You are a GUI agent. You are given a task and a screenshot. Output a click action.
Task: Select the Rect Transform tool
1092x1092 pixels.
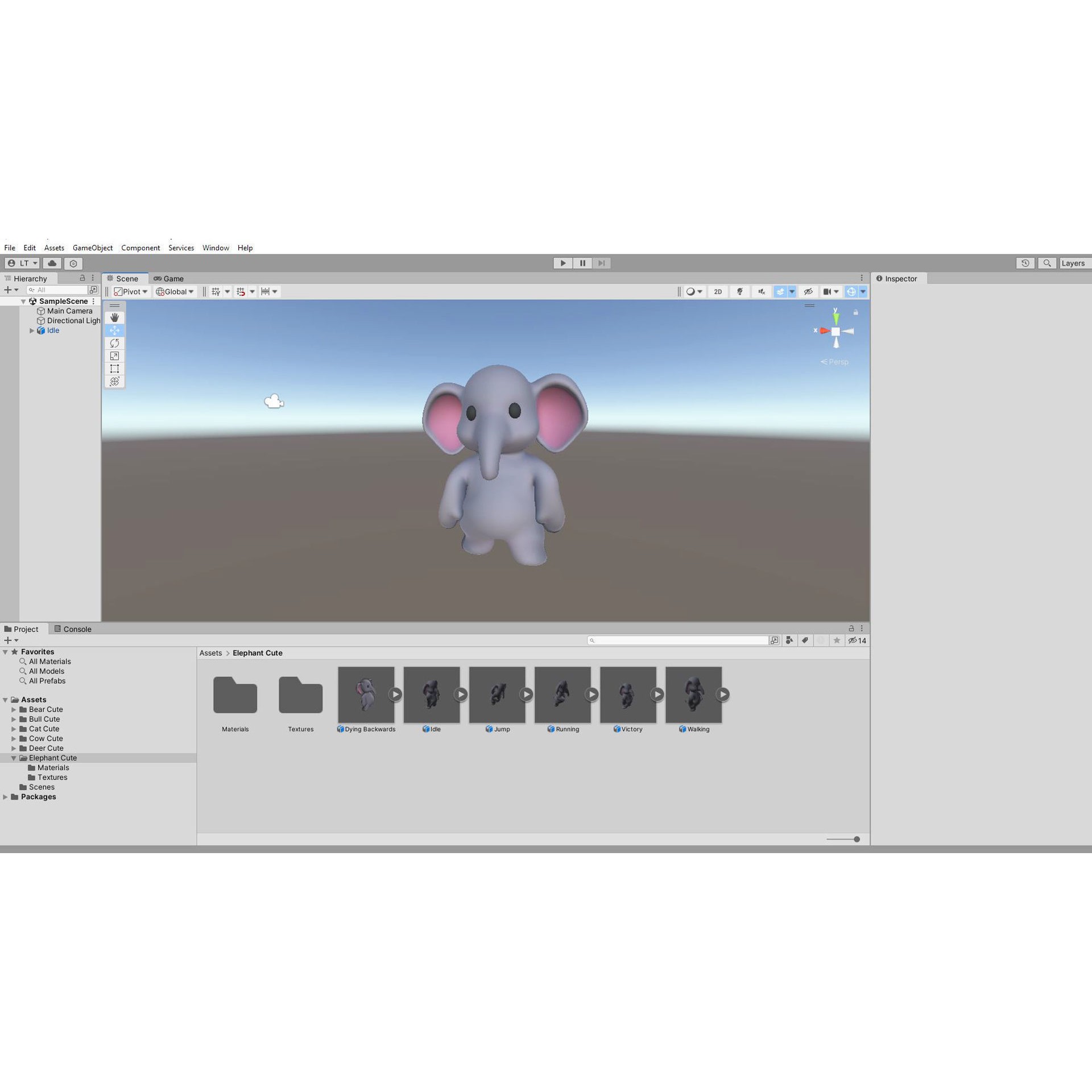click(x=114, y=369)
